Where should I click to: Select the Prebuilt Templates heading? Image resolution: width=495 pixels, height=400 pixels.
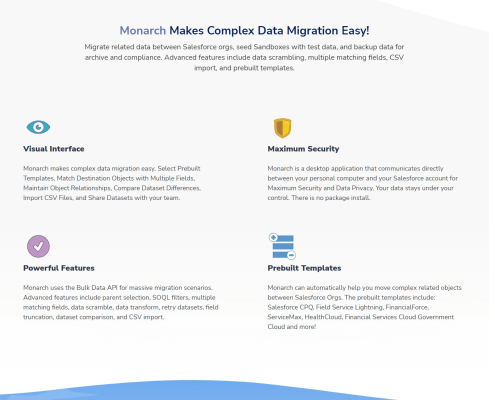304,268
